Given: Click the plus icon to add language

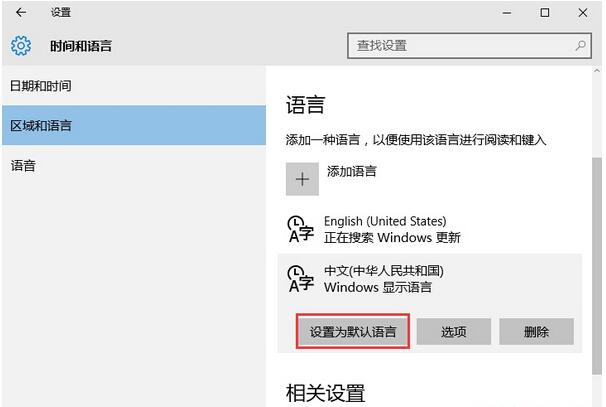Looking at the screenshot, I should [x=302, y=178].
